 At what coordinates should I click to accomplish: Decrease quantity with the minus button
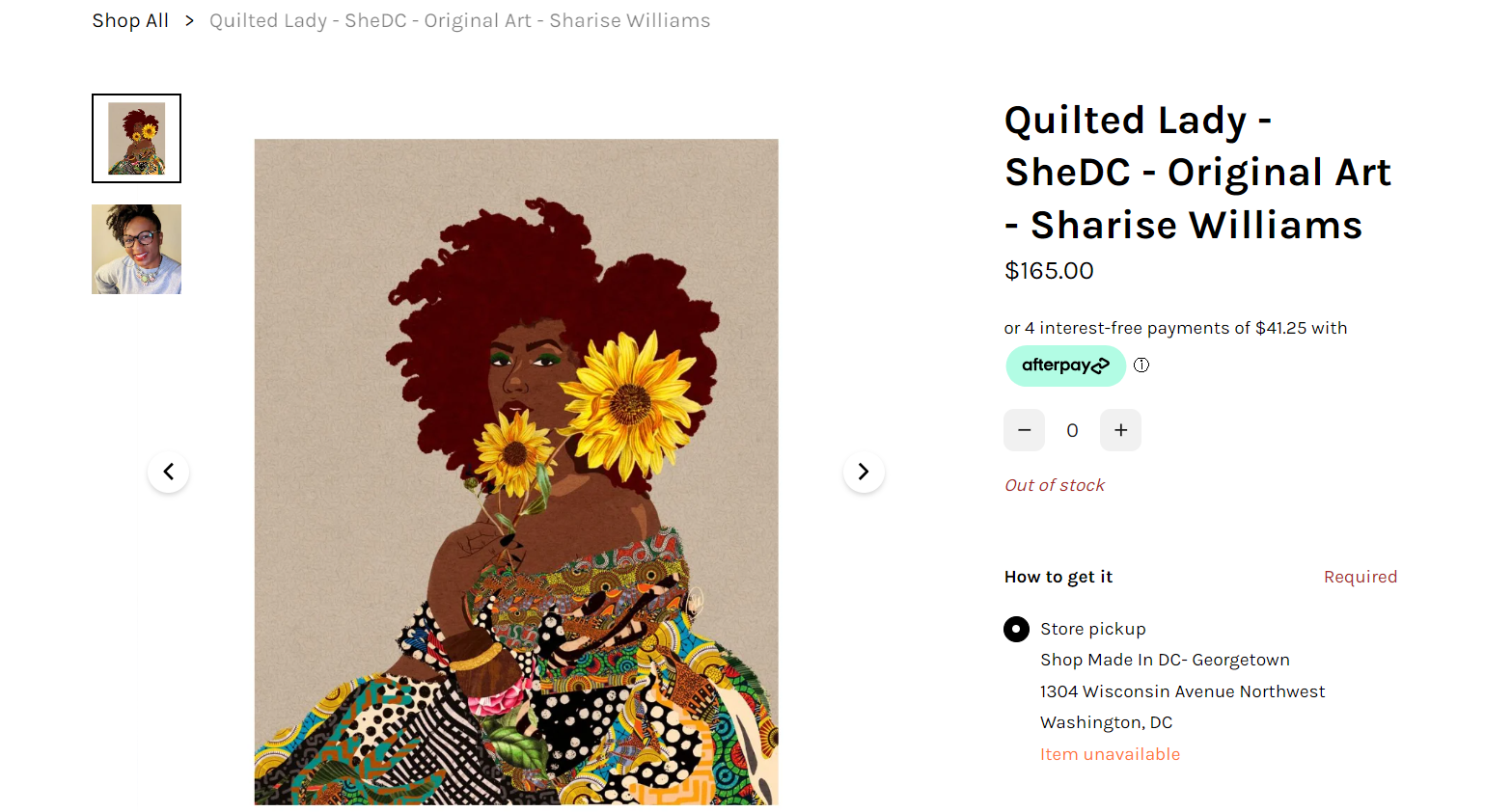(x=1024, y=430)
